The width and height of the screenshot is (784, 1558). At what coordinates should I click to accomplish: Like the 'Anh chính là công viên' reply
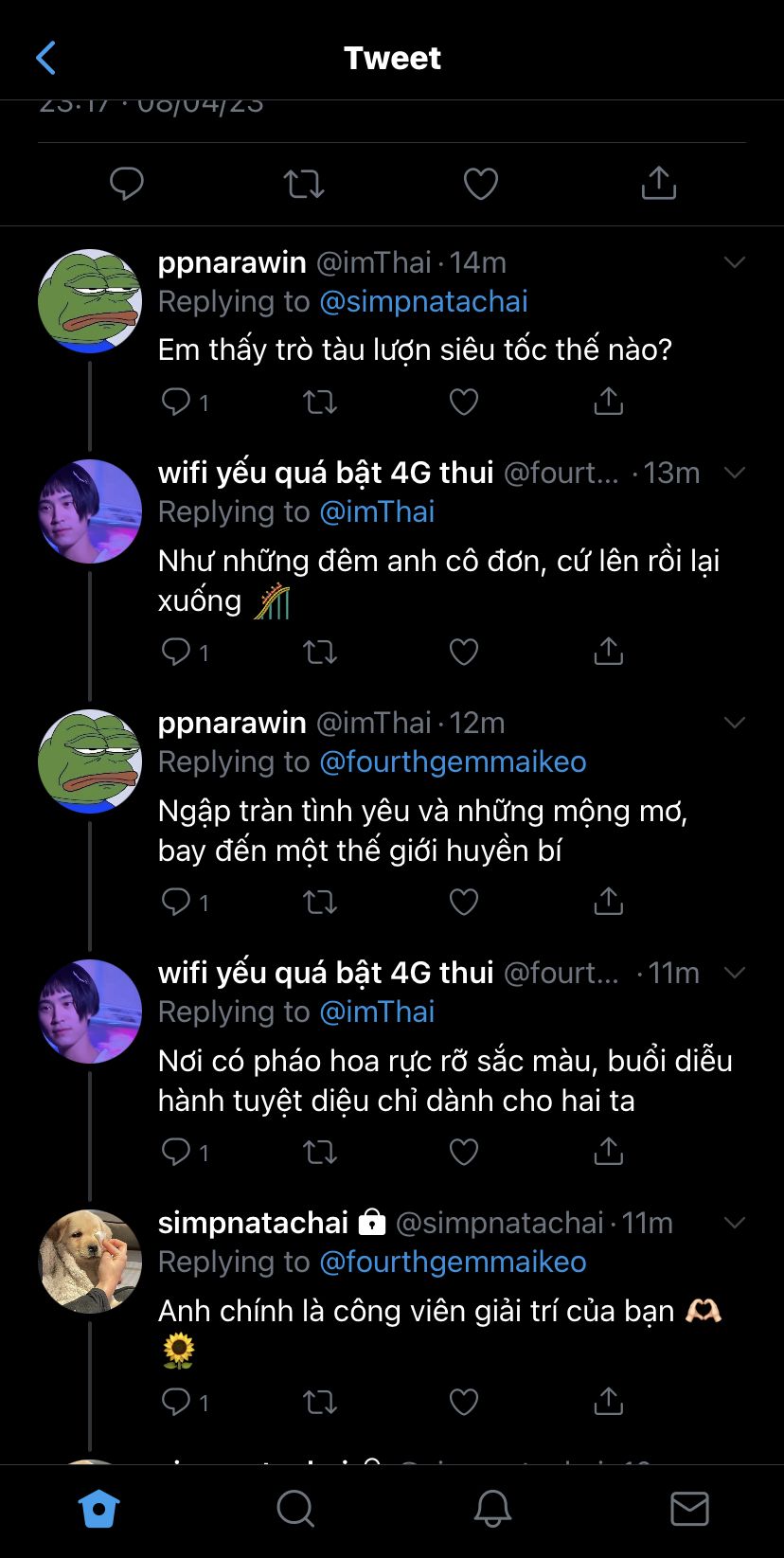point(463,1402)
